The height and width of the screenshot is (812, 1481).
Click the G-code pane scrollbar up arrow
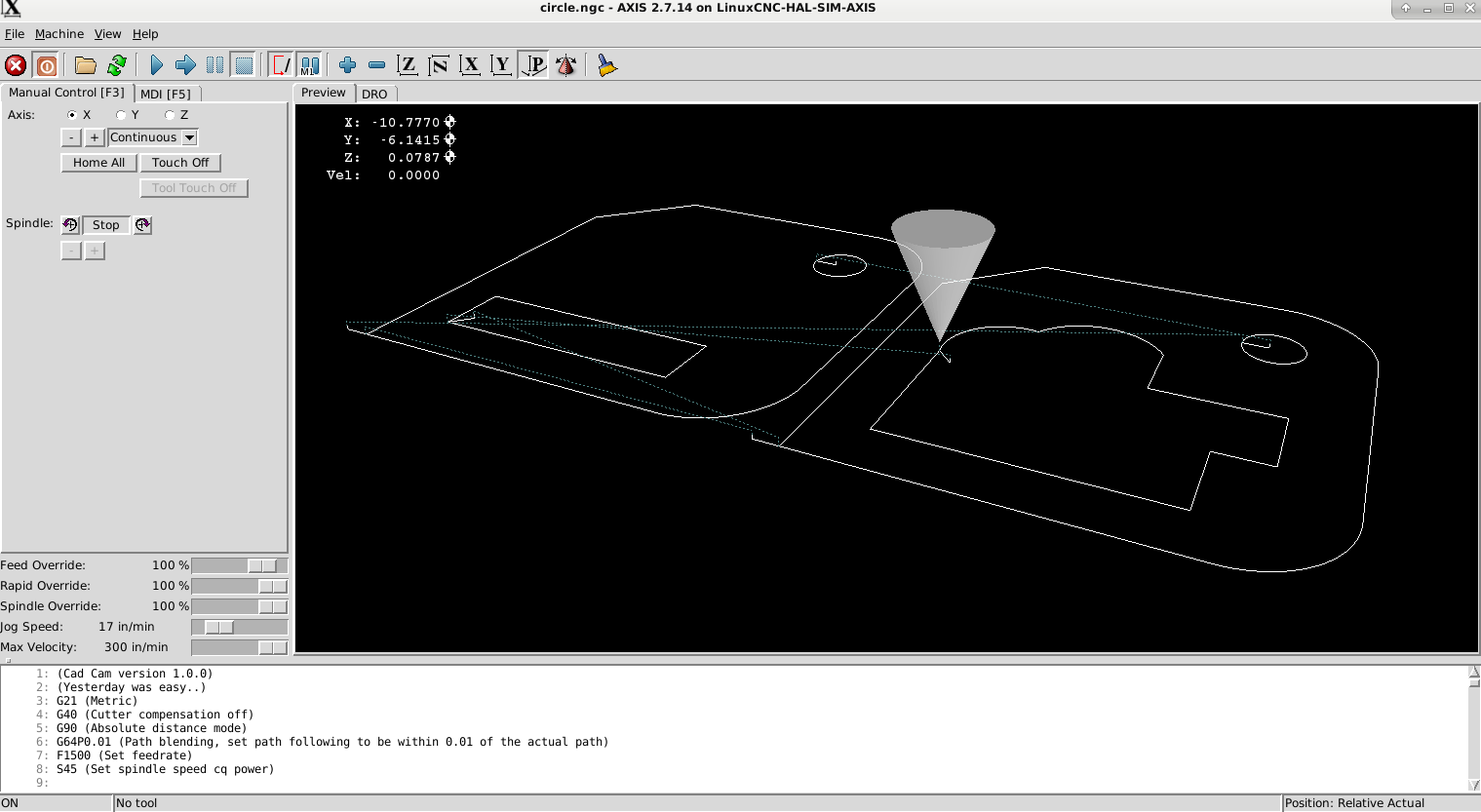point(1474,671)
